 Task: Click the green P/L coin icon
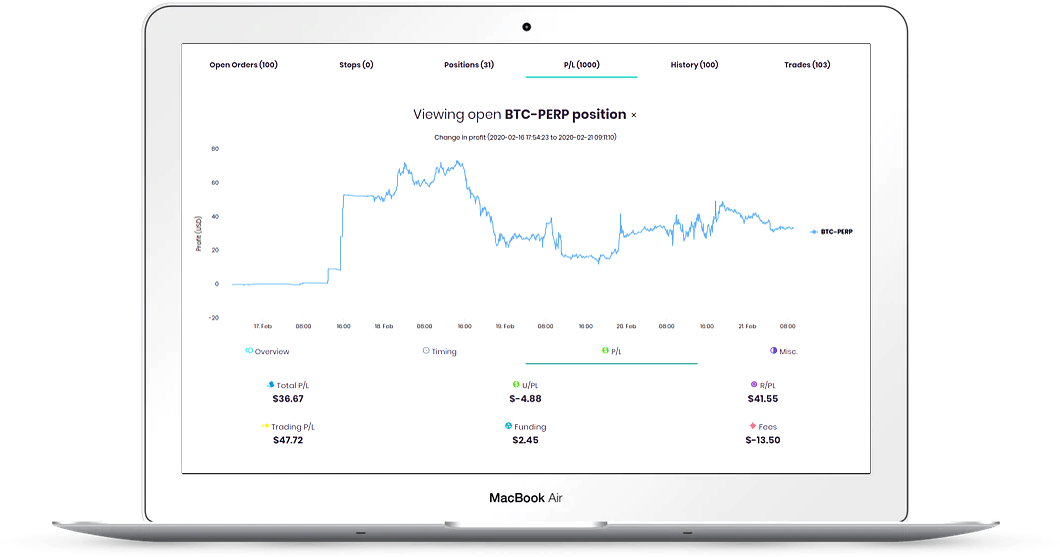[604, 351]
